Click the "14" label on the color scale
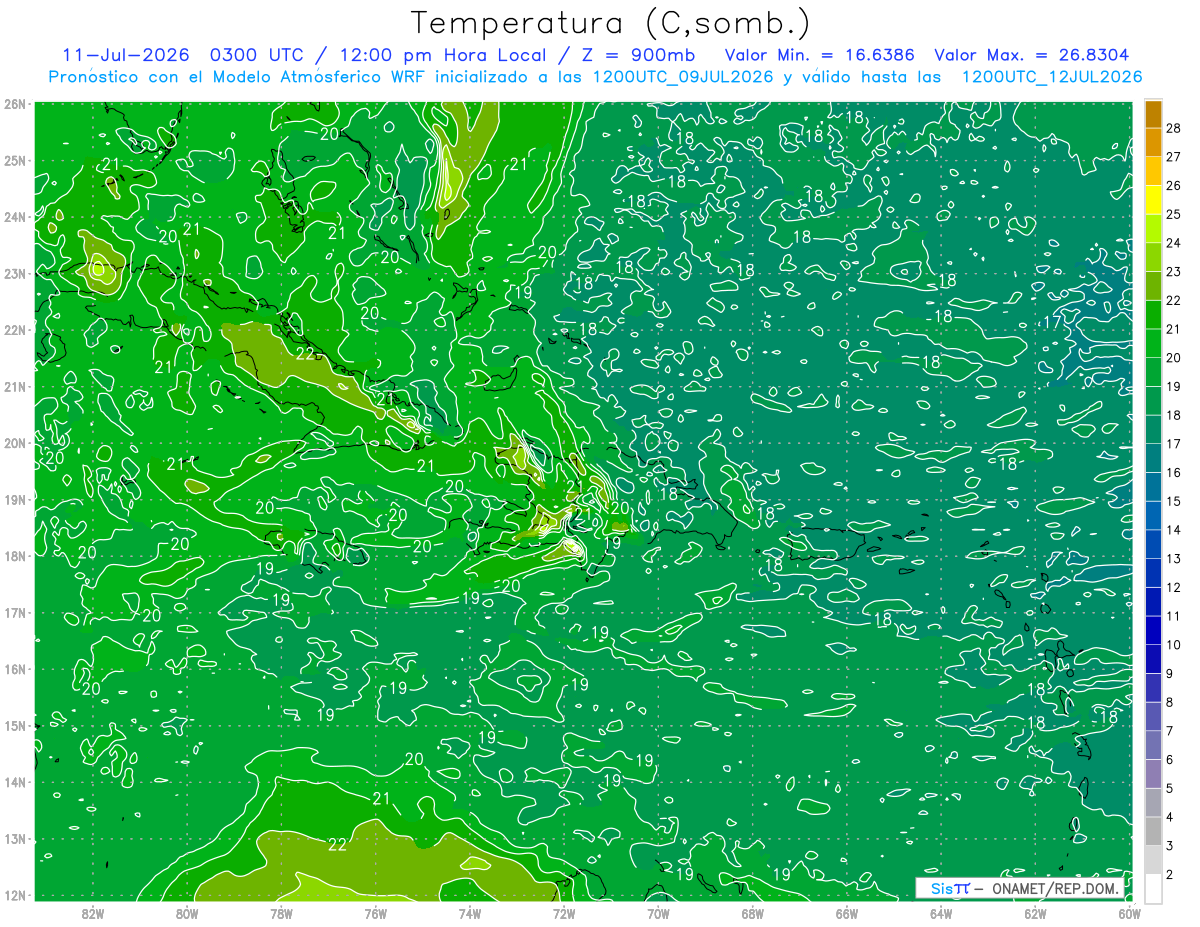This screenshot has width=1200, height=927. pos(1174,530)
